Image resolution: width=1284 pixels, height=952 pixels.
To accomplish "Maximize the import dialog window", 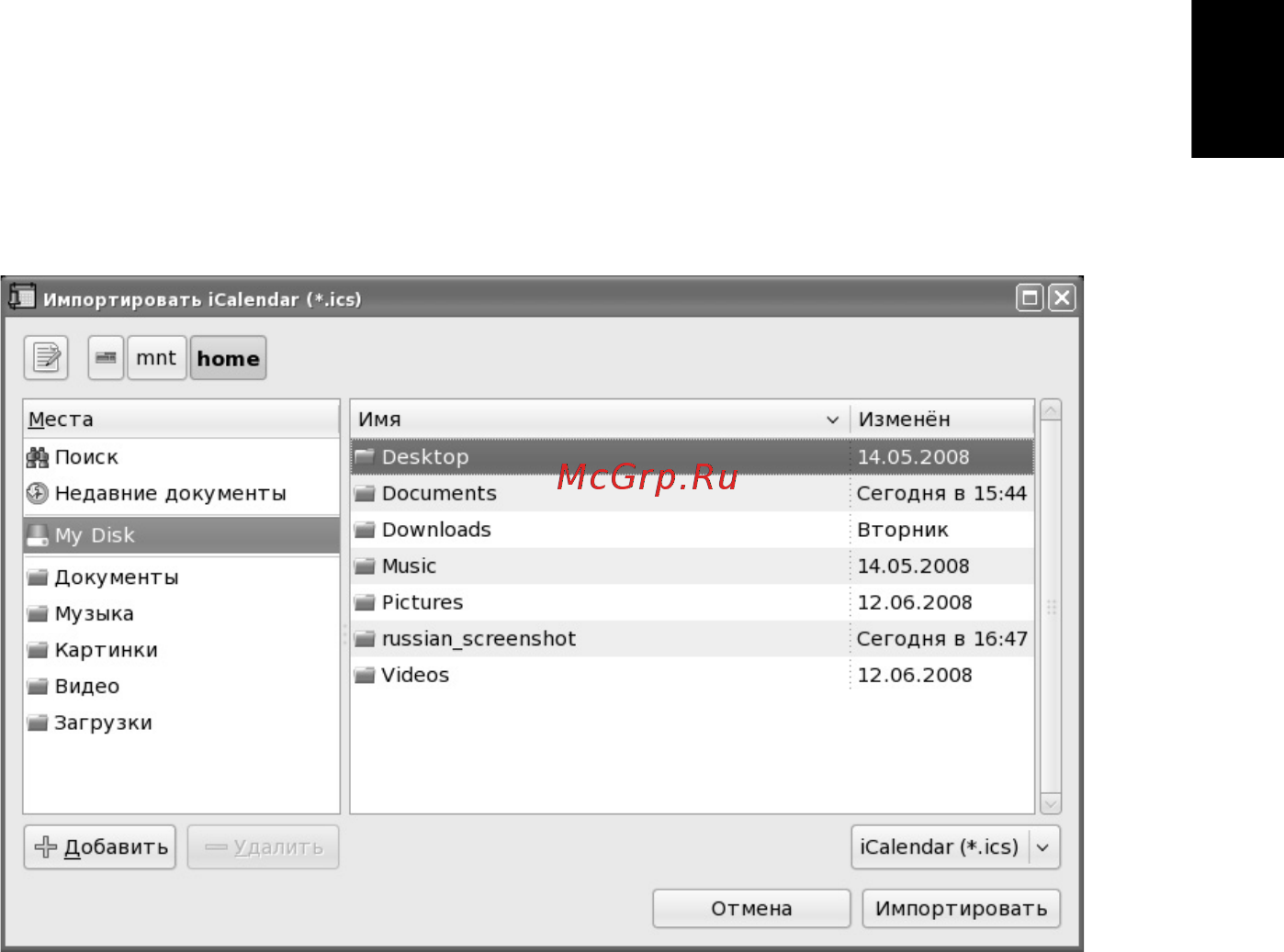I will click(x=1030, y=297).
